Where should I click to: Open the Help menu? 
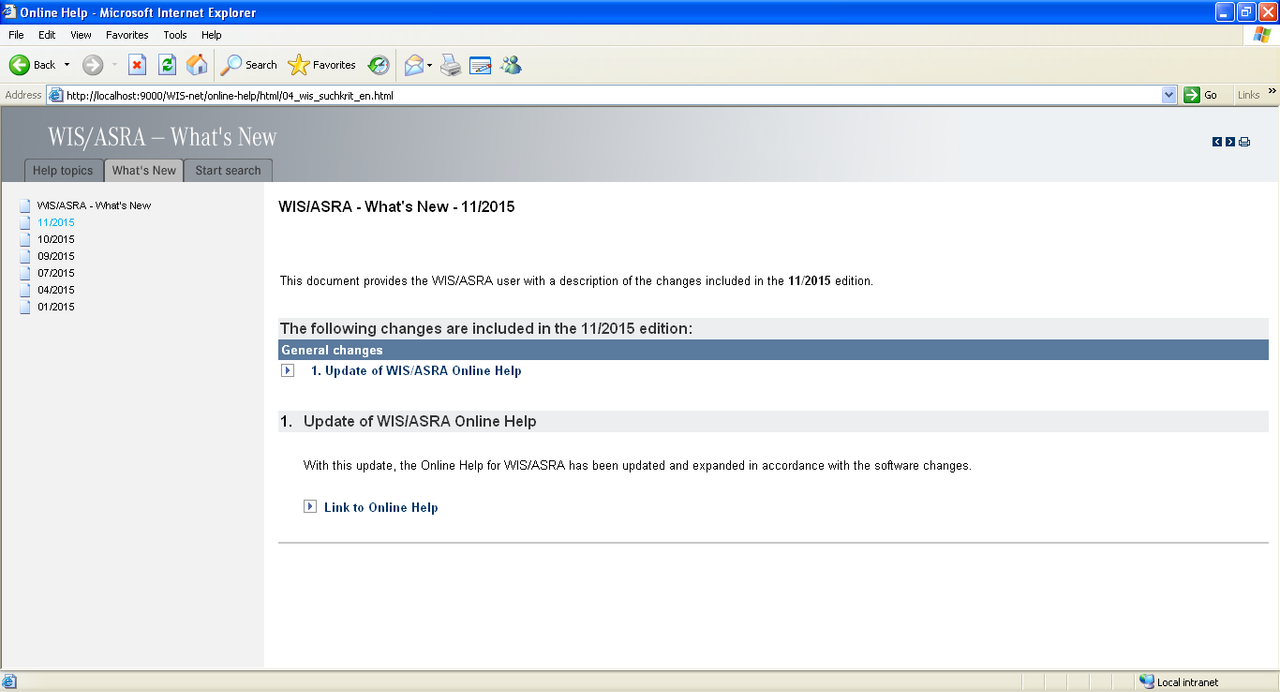click(211, 35)
